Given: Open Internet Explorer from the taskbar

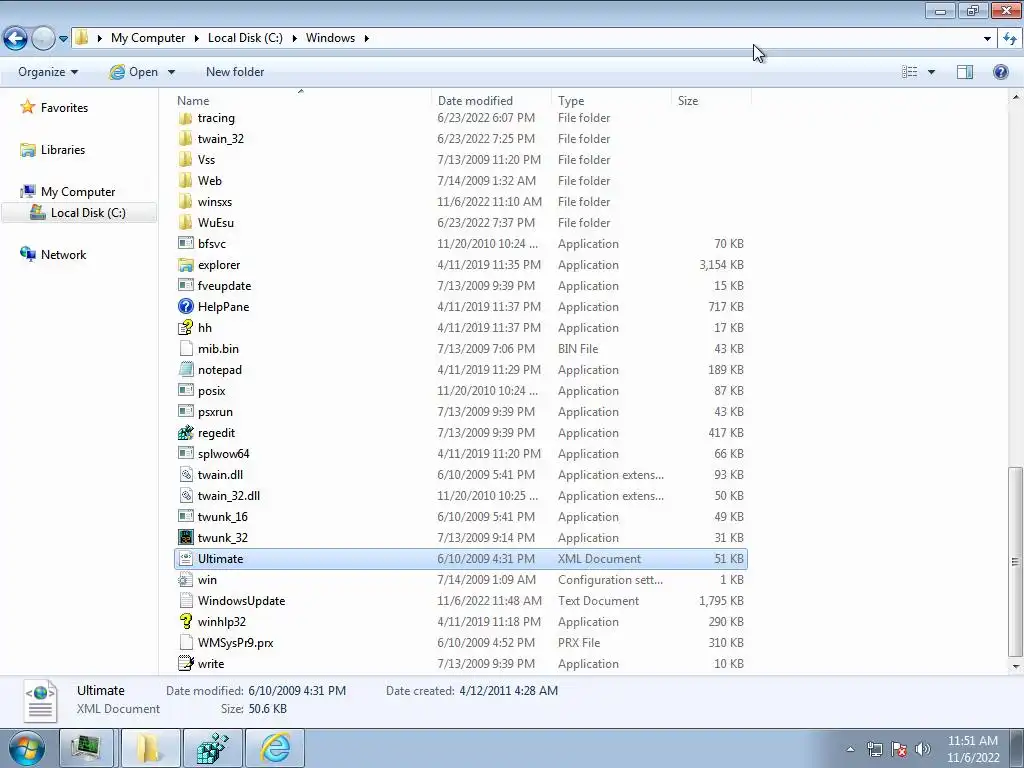Looking at the screenshot, I should pyautogui.click(x=275, y=748).
